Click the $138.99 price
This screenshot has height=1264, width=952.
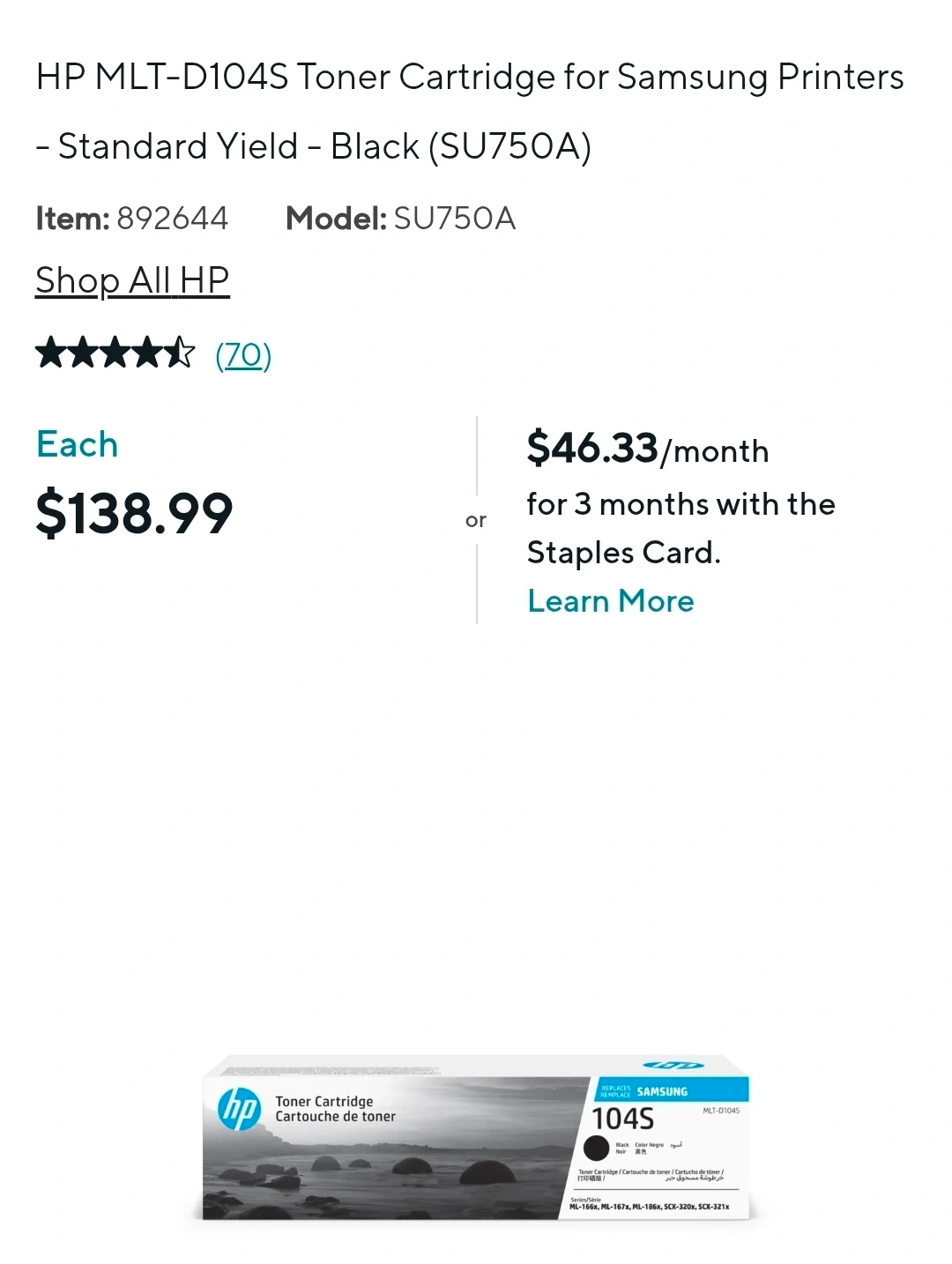point(134,513)
